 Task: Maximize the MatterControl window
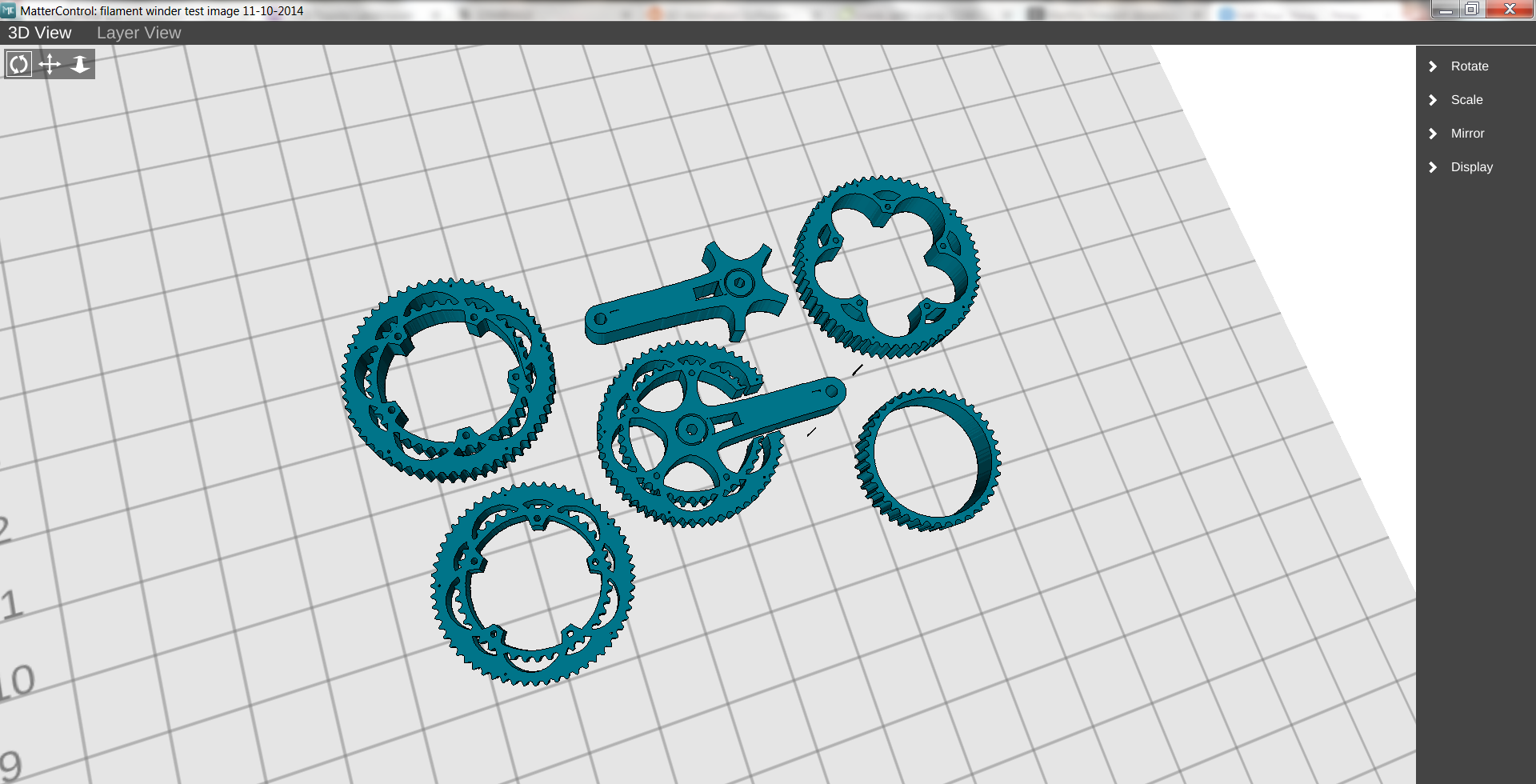point(1472,10)
